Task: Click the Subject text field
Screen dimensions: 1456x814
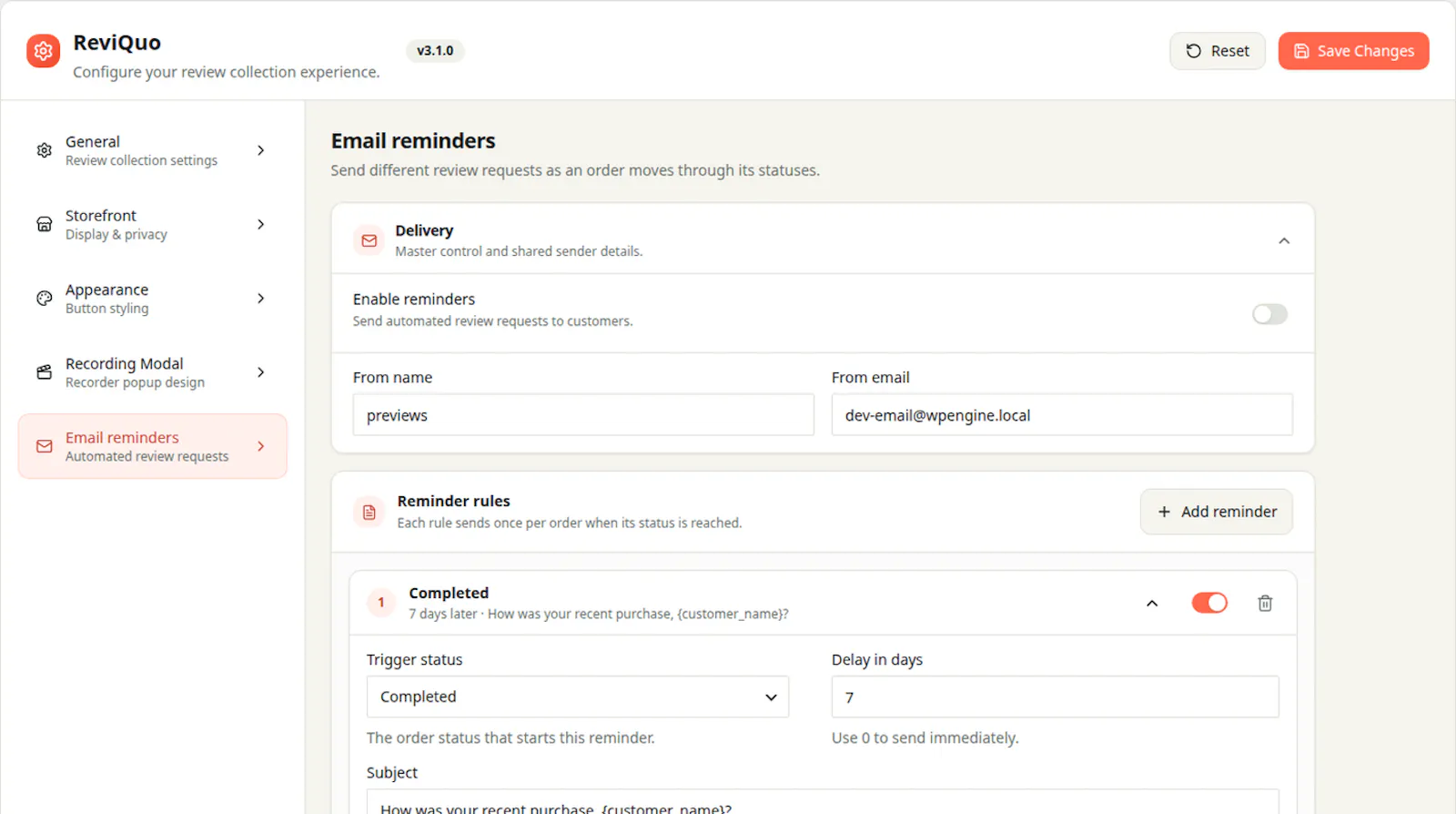Action: coord(823,802)
